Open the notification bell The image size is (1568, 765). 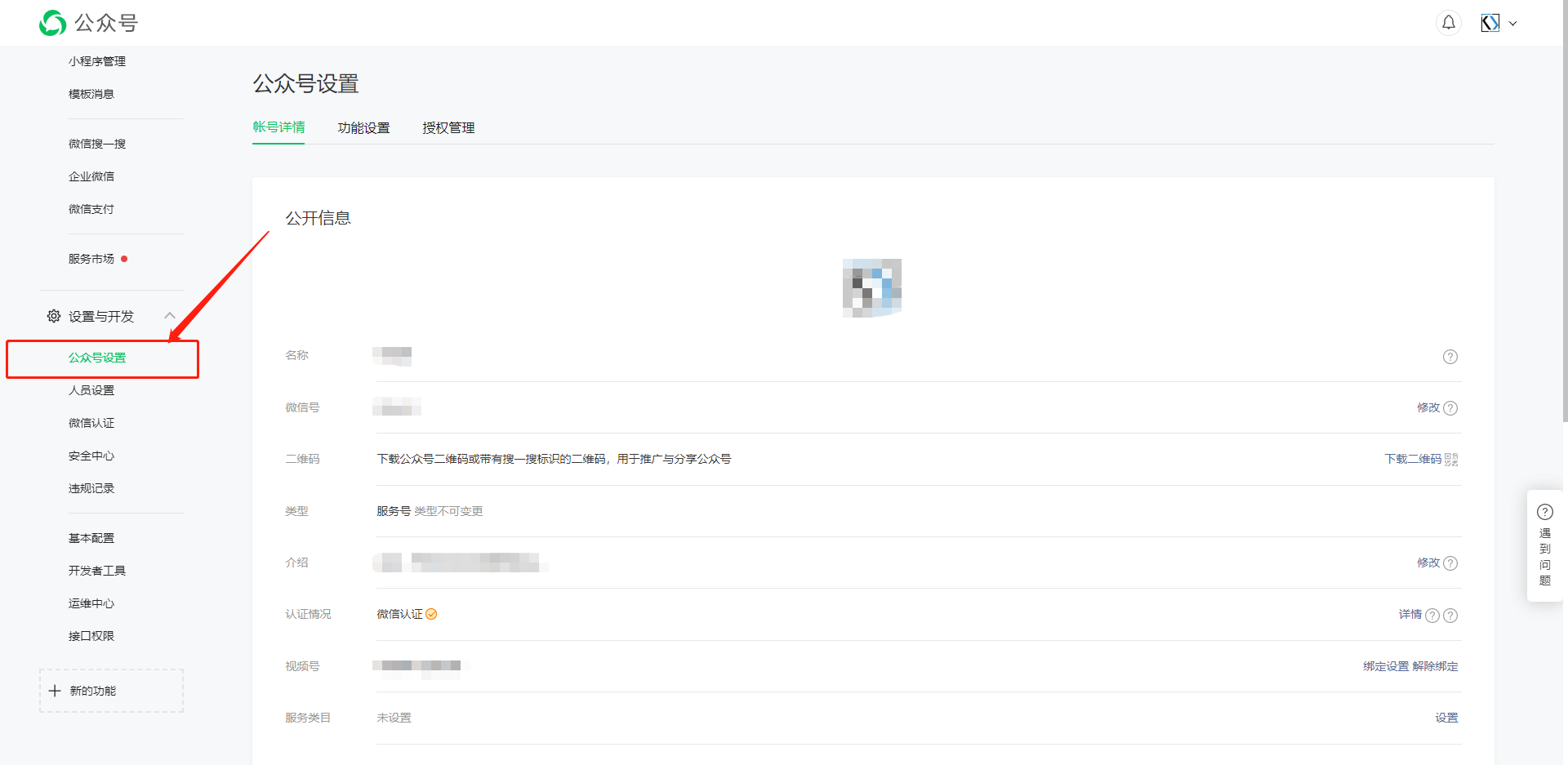click(x=1449, y=23)
